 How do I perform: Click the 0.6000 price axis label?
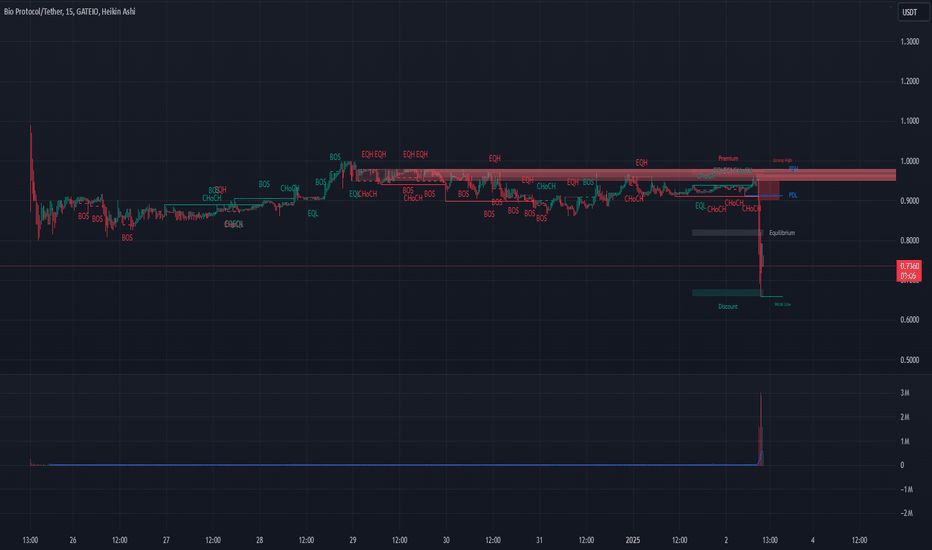tap(909, 320)
